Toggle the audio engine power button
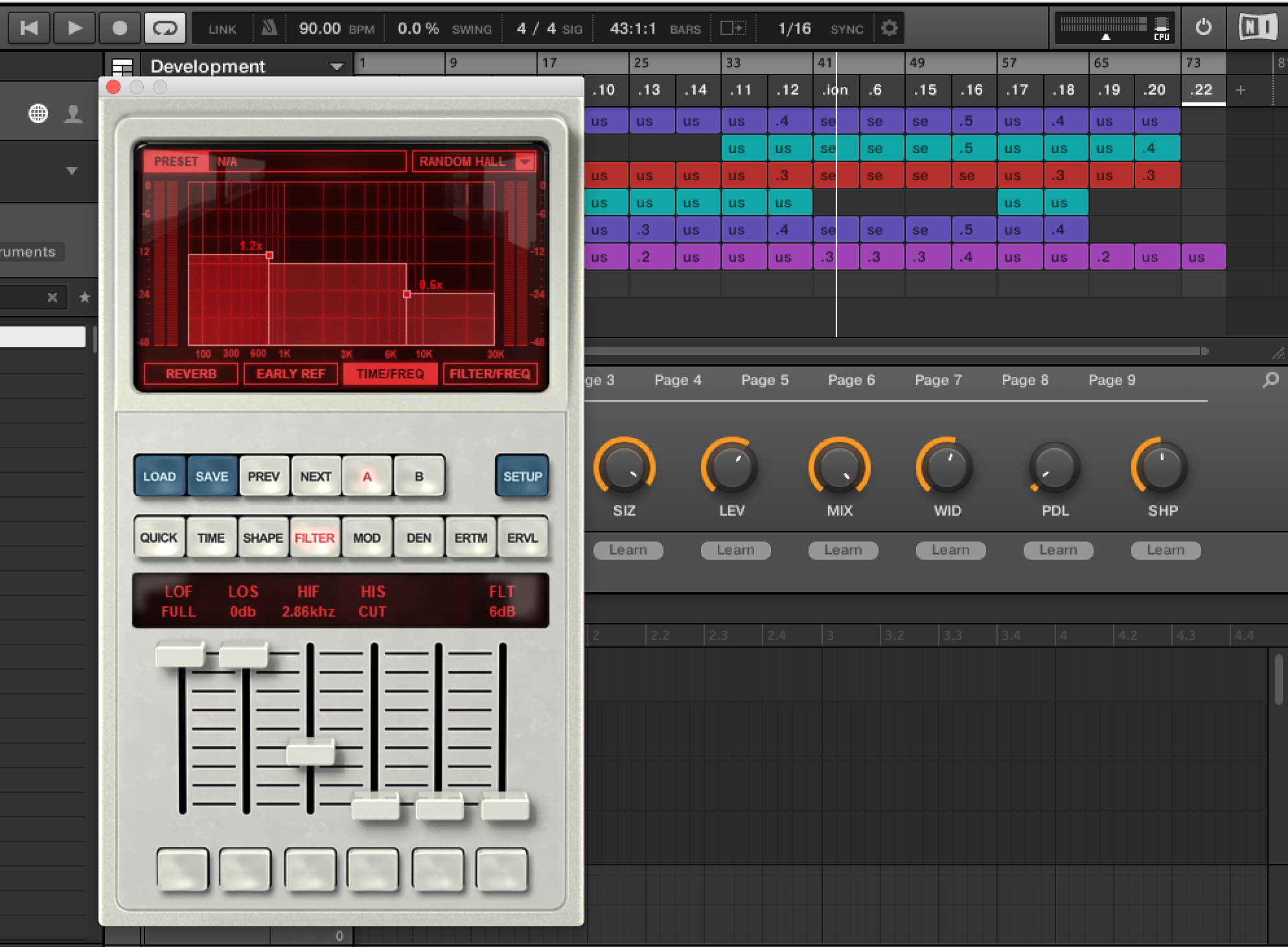Image resolution: width=1288 pixels, height=947 pixels. tap(1203, 27)
